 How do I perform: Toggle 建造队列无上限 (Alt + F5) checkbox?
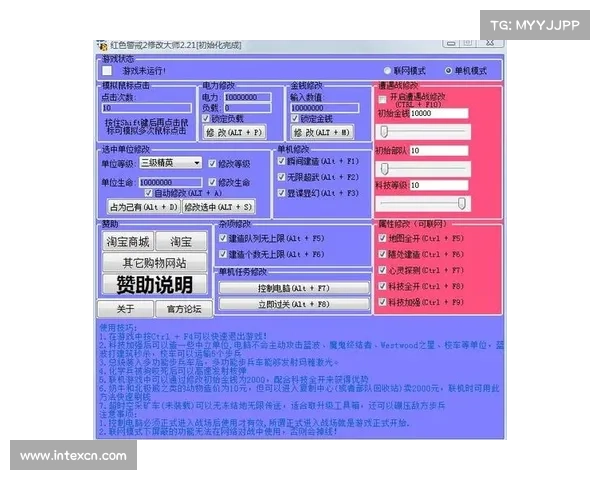click(x=223, y=238)
